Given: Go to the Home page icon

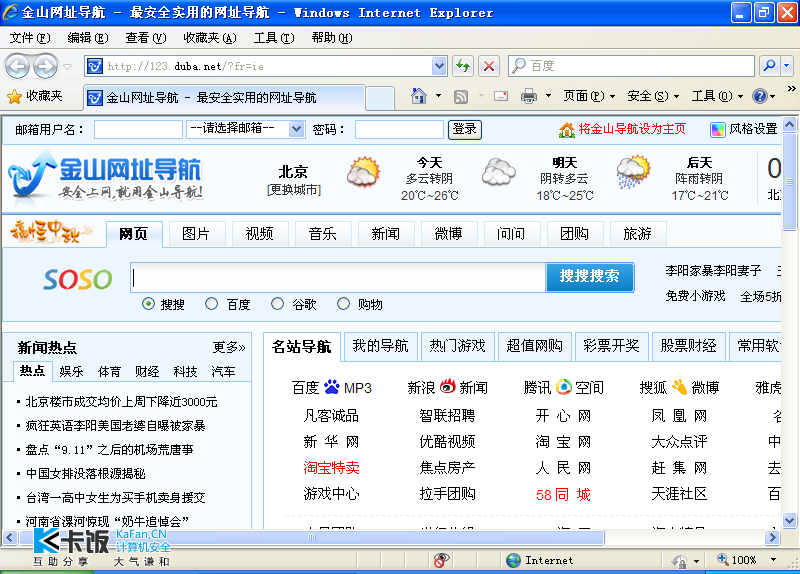Looking at the screenshot, I should pyautogui.click(x=418, y=96).
